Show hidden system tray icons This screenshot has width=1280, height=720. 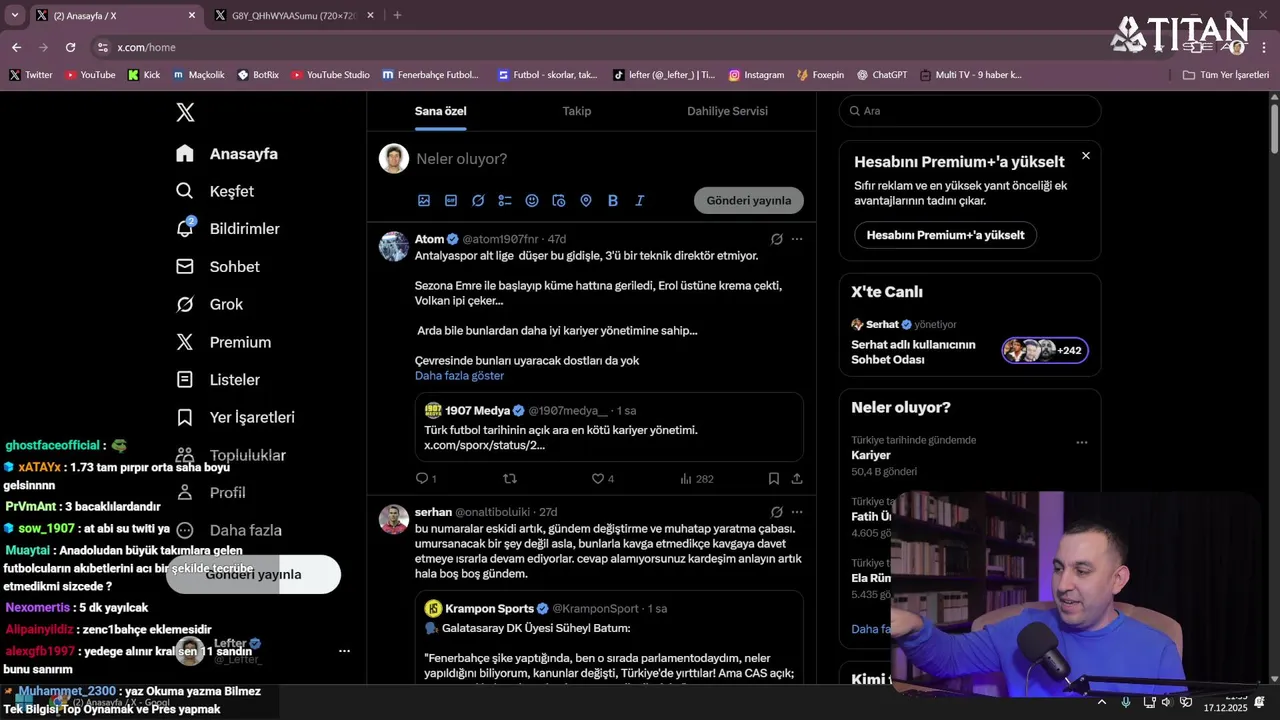(1103, 702)
